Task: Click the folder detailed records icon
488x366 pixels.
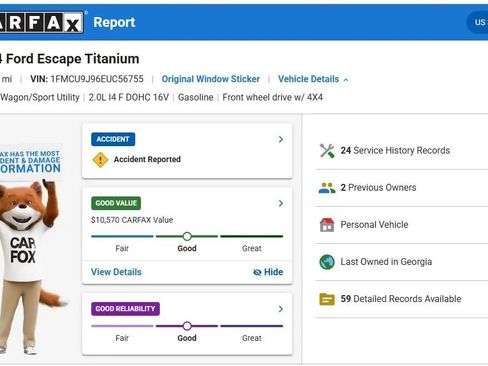Action: pos(327,299)
